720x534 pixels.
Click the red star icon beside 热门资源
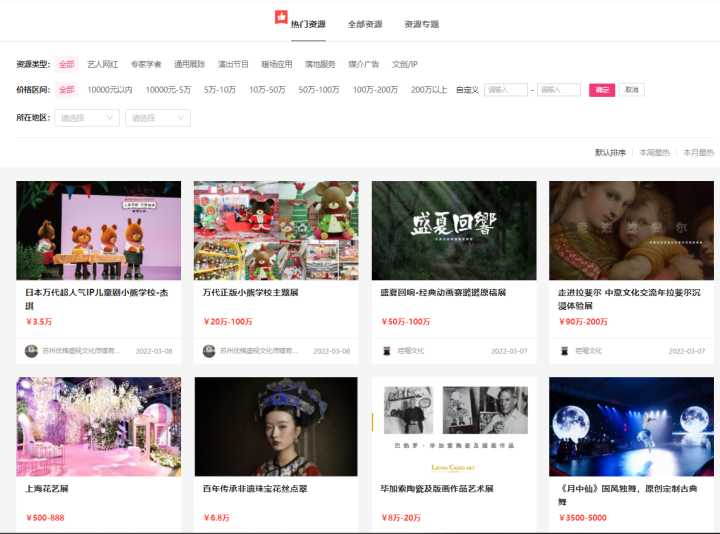point(281,17)
